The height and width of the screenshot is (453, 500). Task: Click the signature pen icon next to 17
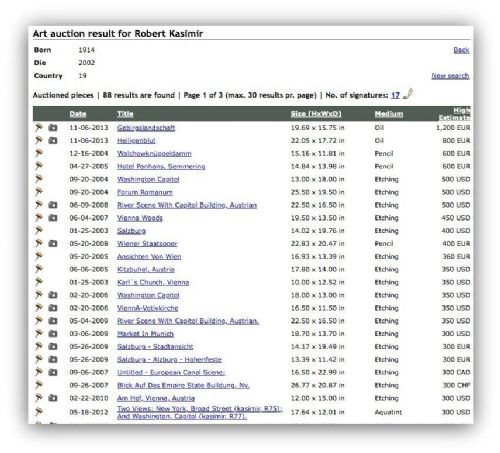click(408, 94)
